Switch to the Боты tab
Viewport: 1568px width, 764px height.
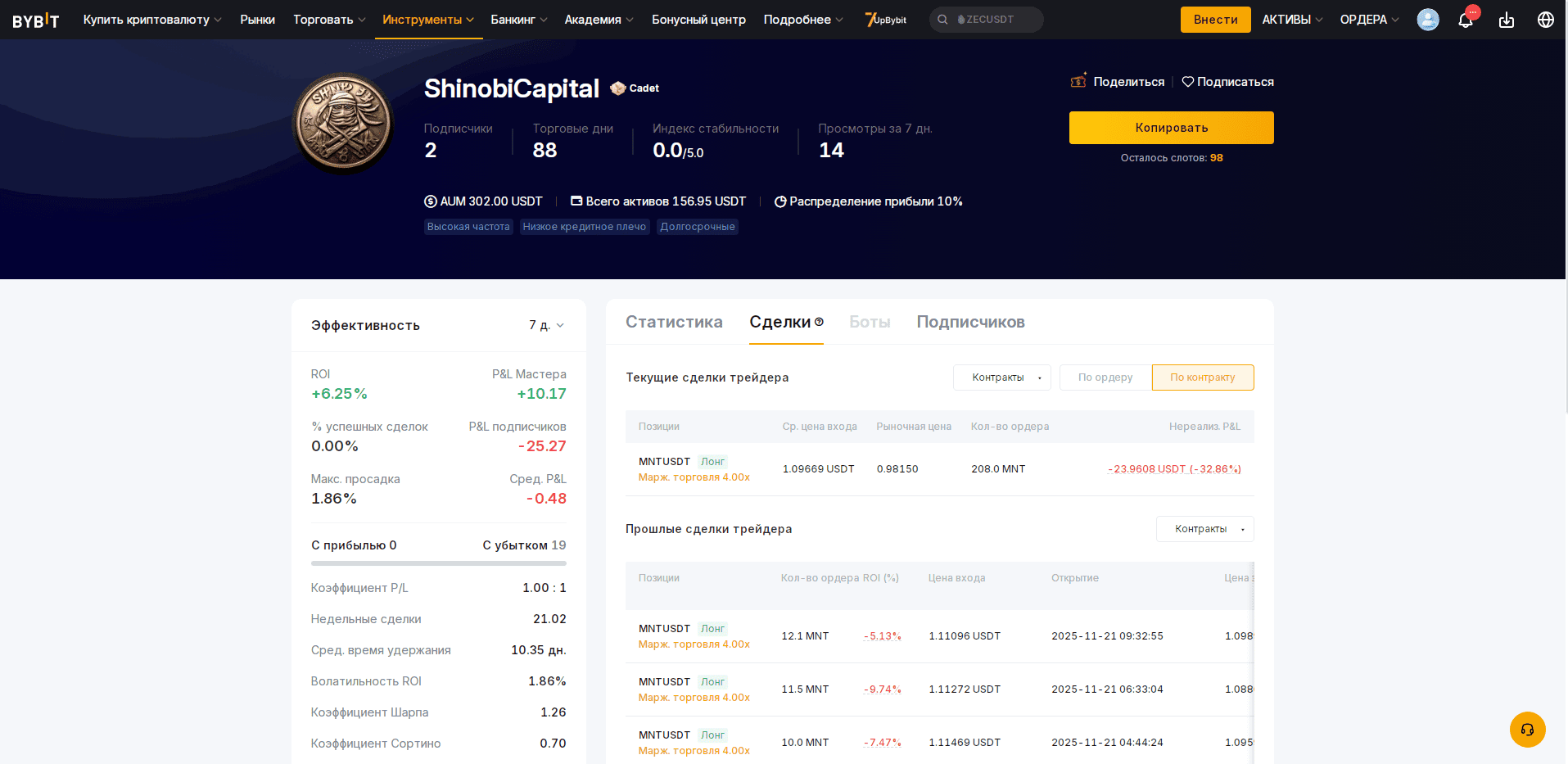[870, 322]
